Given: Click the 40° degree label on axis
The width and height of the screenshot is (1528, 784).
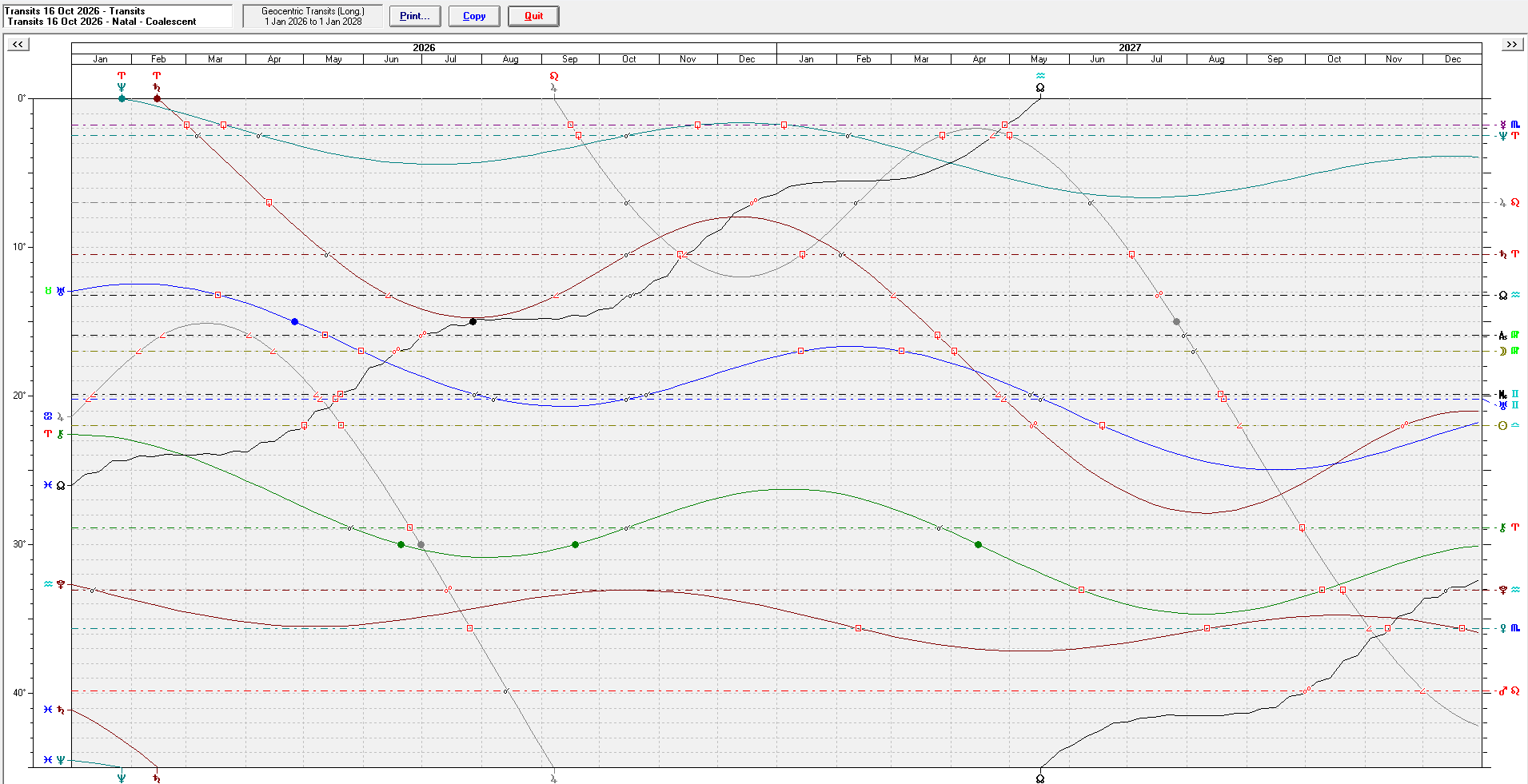Looking at the screenshot, I should point(19,692).
